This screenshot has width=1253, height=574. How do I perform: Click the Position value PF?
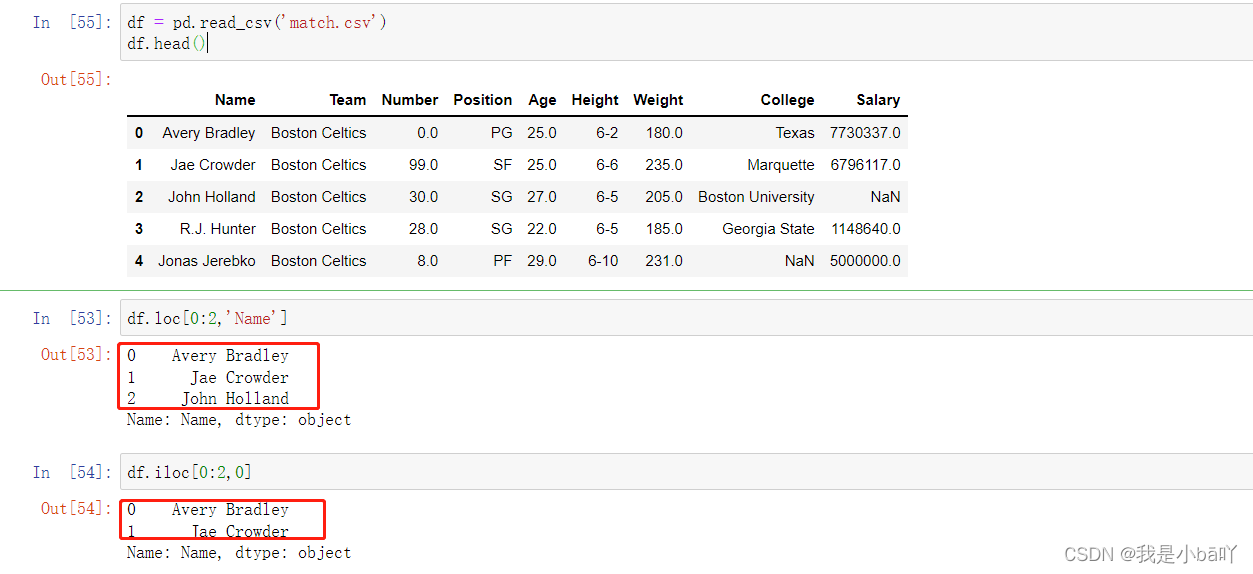(x=503, y=261)
